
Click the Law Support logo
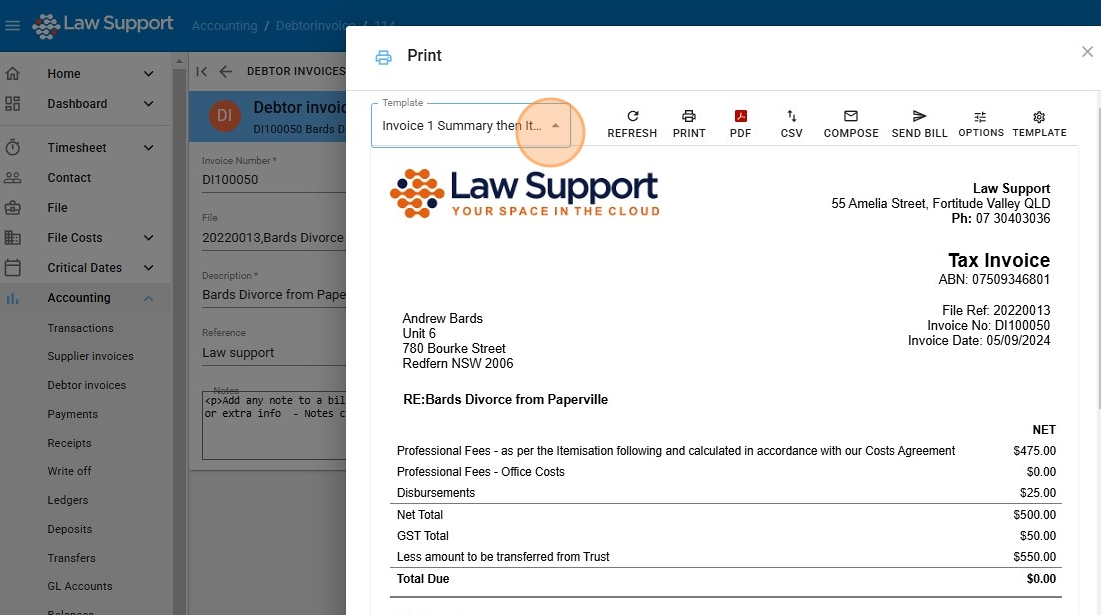[103, 25]
